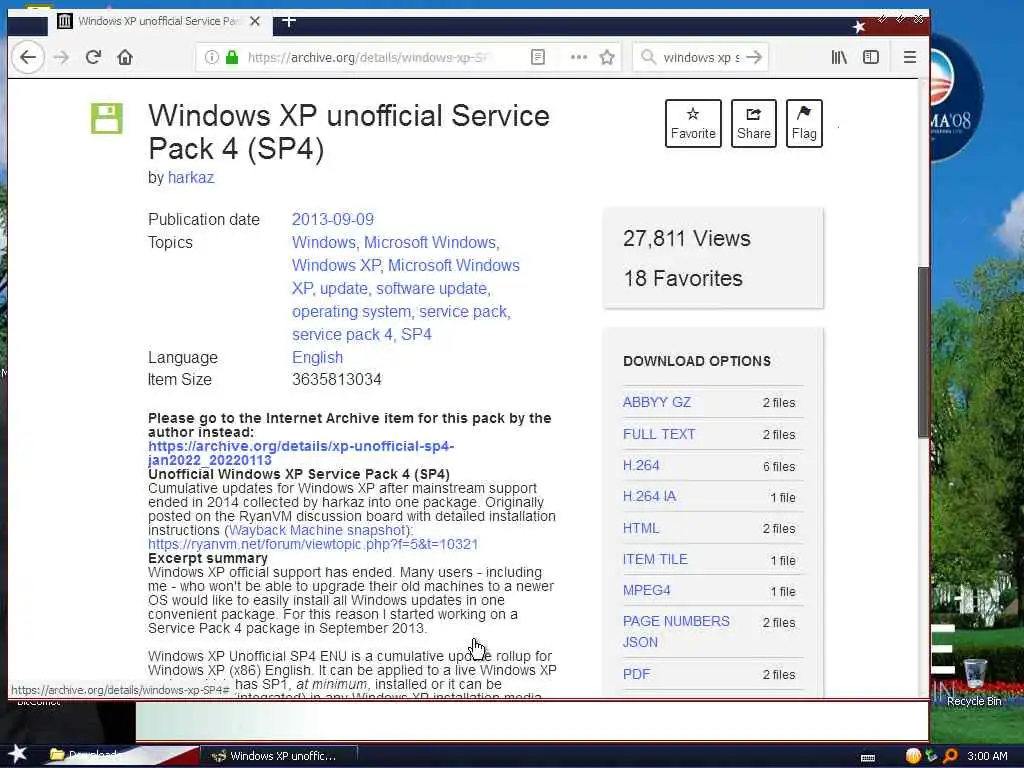The height and width of the screenshot is (768, 1024).
Task: Click the browser forward arrow
Action: pyautogui.click(x=61, y=57)
